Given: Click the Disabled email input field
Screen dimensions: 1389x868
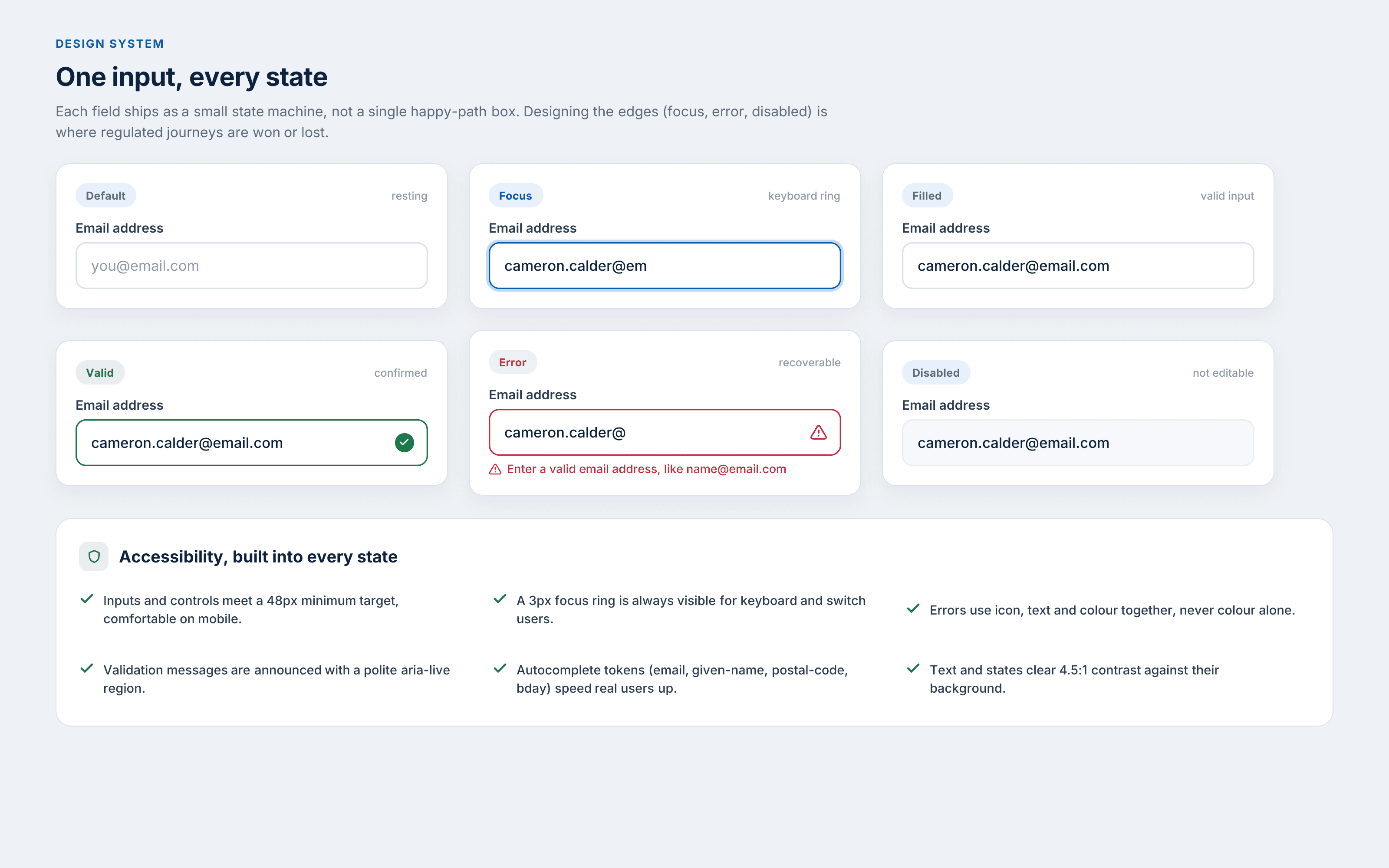Looking at the screenshot, I should point(1078,443).
